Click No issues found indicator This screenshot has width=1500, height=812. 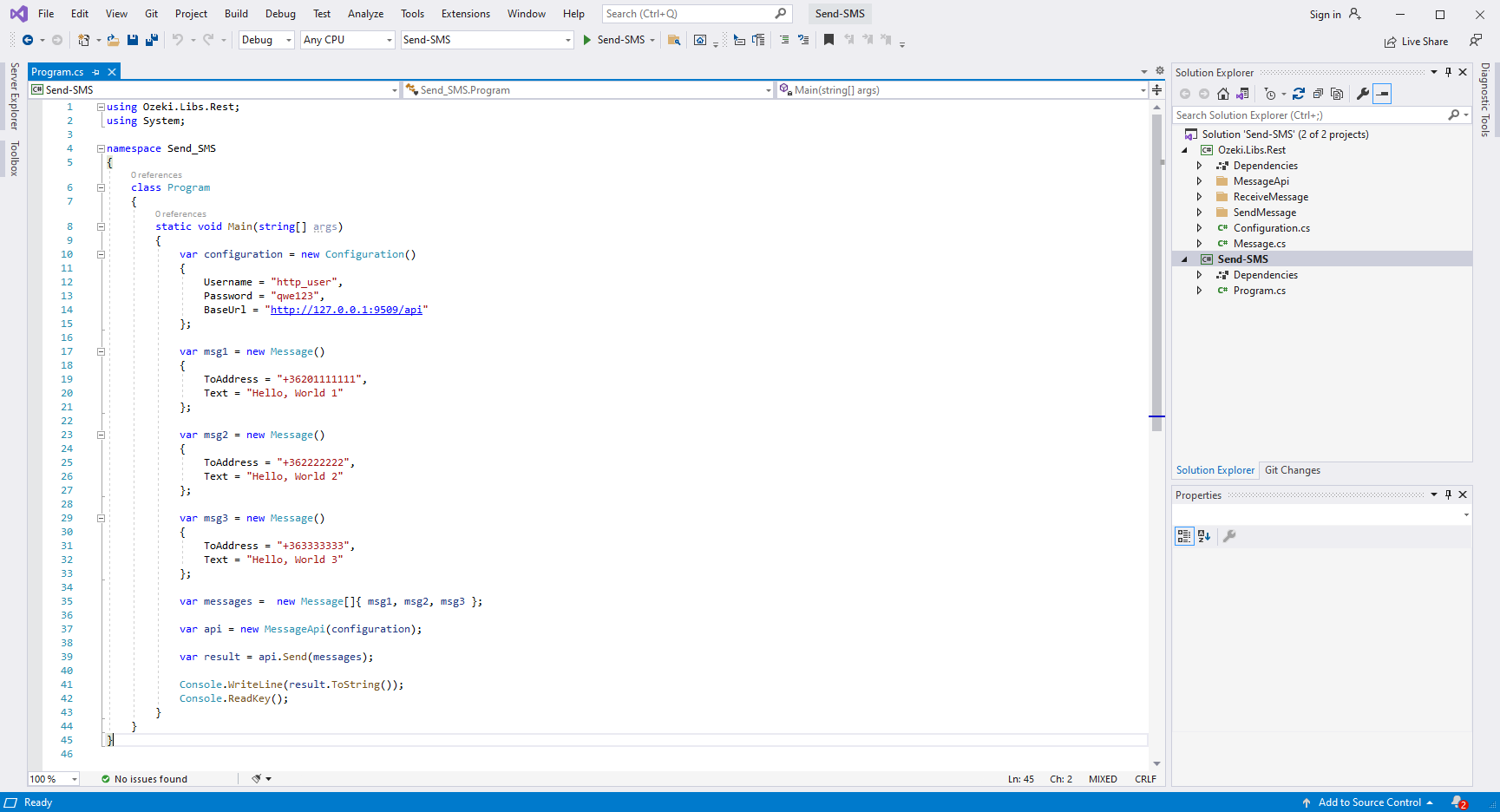[144, 779]
